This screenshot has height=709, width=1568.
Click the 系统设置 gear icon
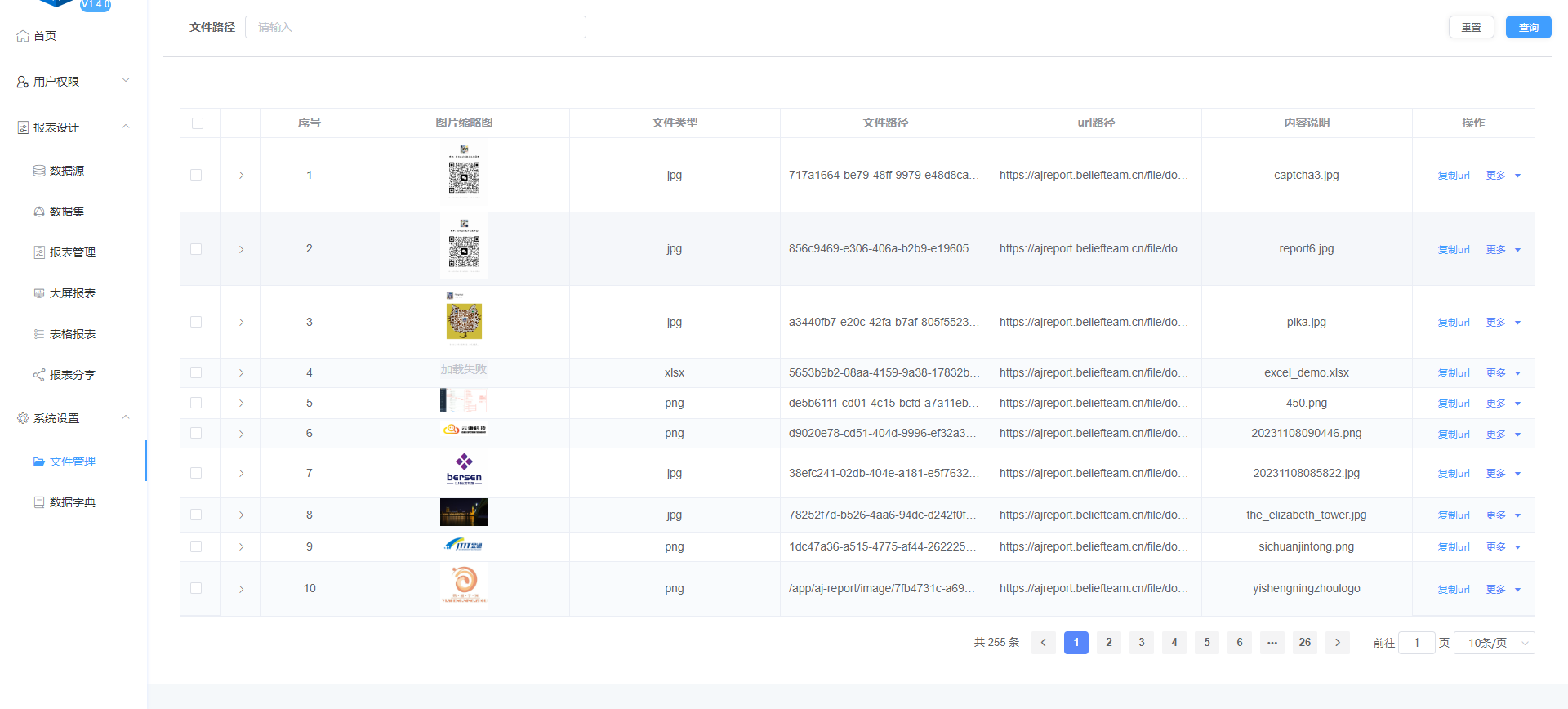(x=23, y=418)
